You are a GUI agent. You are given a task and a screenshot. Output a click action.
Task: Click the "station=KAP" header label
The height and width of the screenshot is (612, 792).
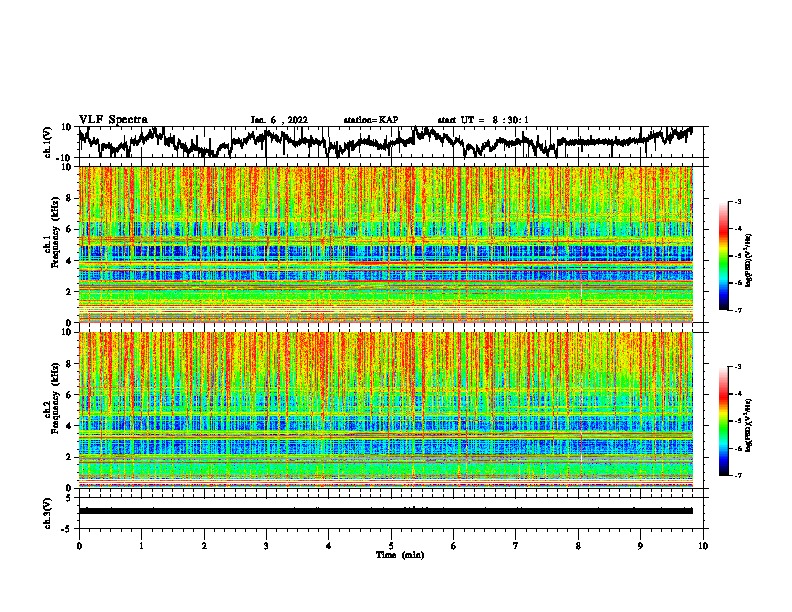(x=371, y=120)
